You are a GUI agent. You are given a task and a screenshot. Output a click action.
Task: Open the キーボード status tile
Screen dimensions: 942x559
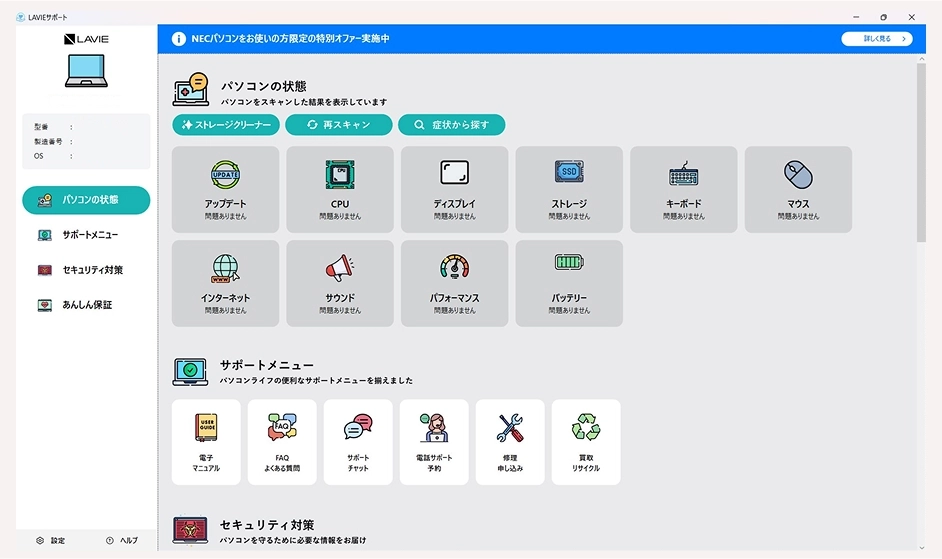(x=684, y=189)
